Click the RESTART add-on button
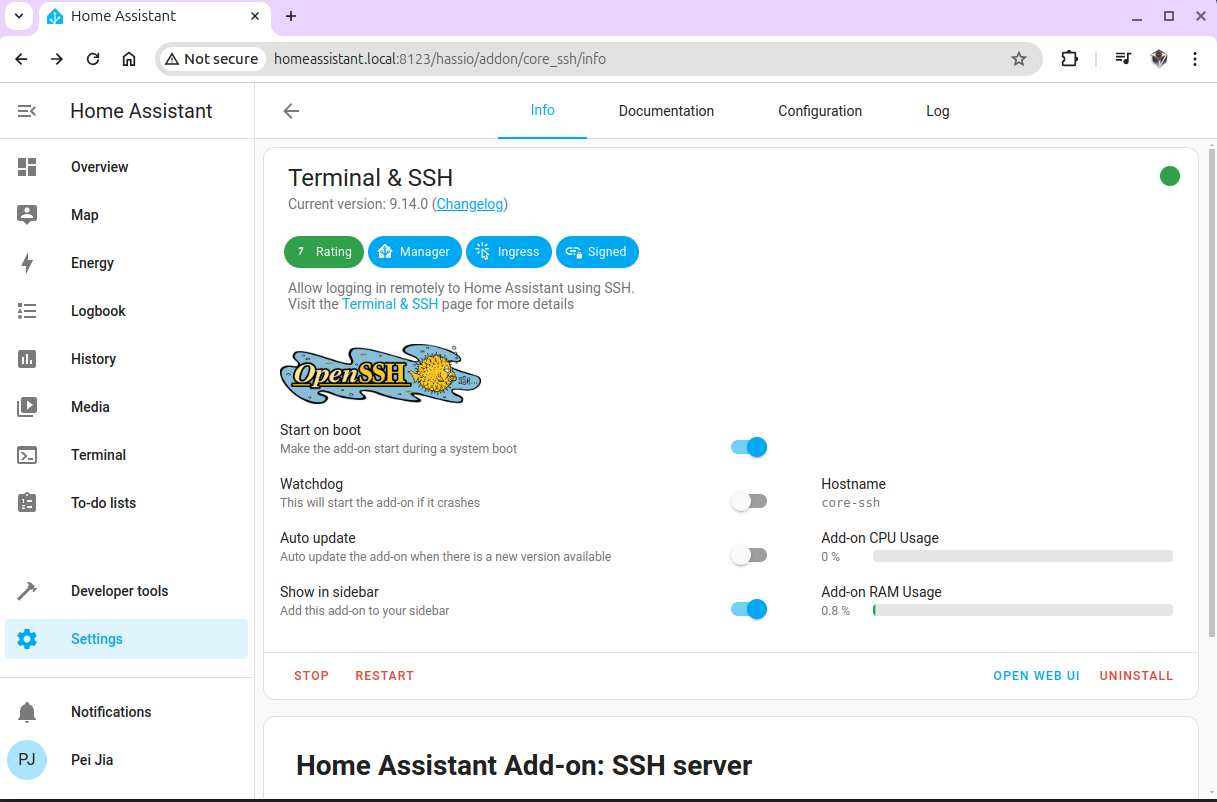The height and width of the screenshot is (802, 1217). pyautogui.click(x=385, y=676)
